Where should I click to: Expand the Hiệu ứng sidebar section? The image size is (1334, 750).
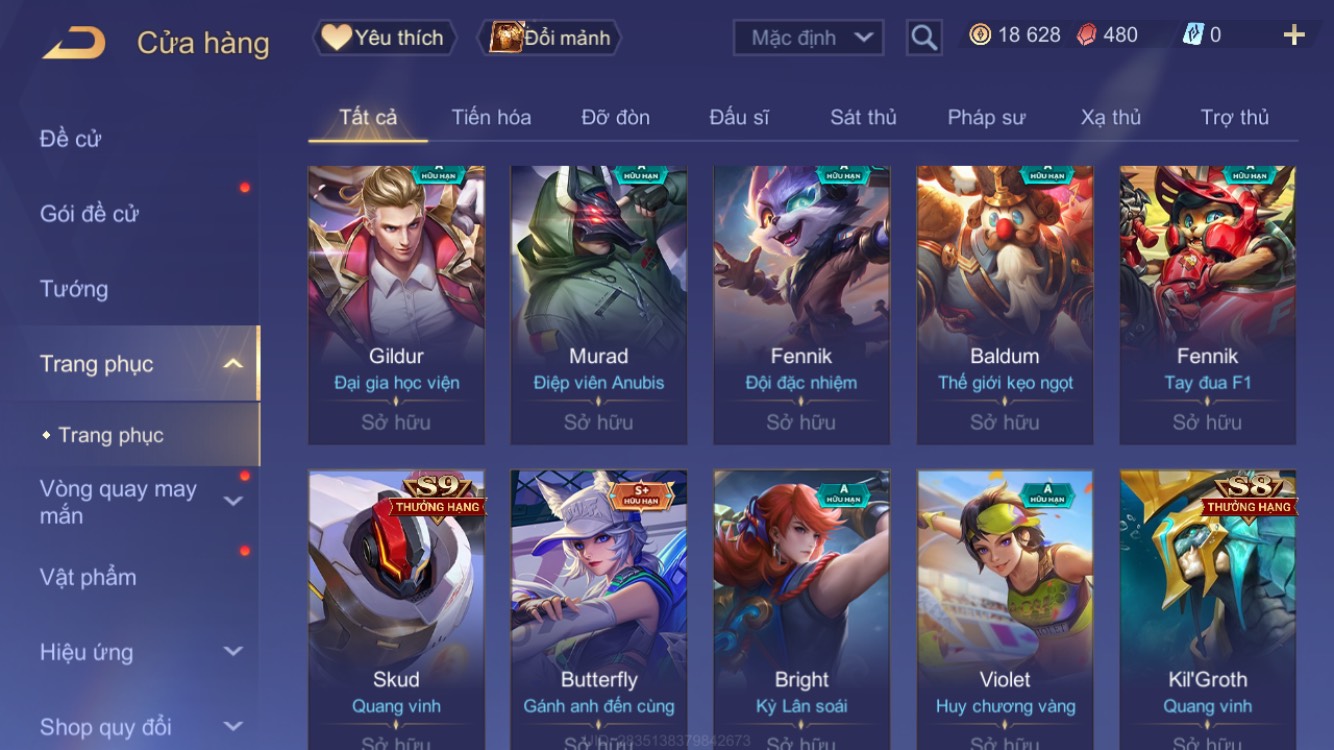[233, 652]
